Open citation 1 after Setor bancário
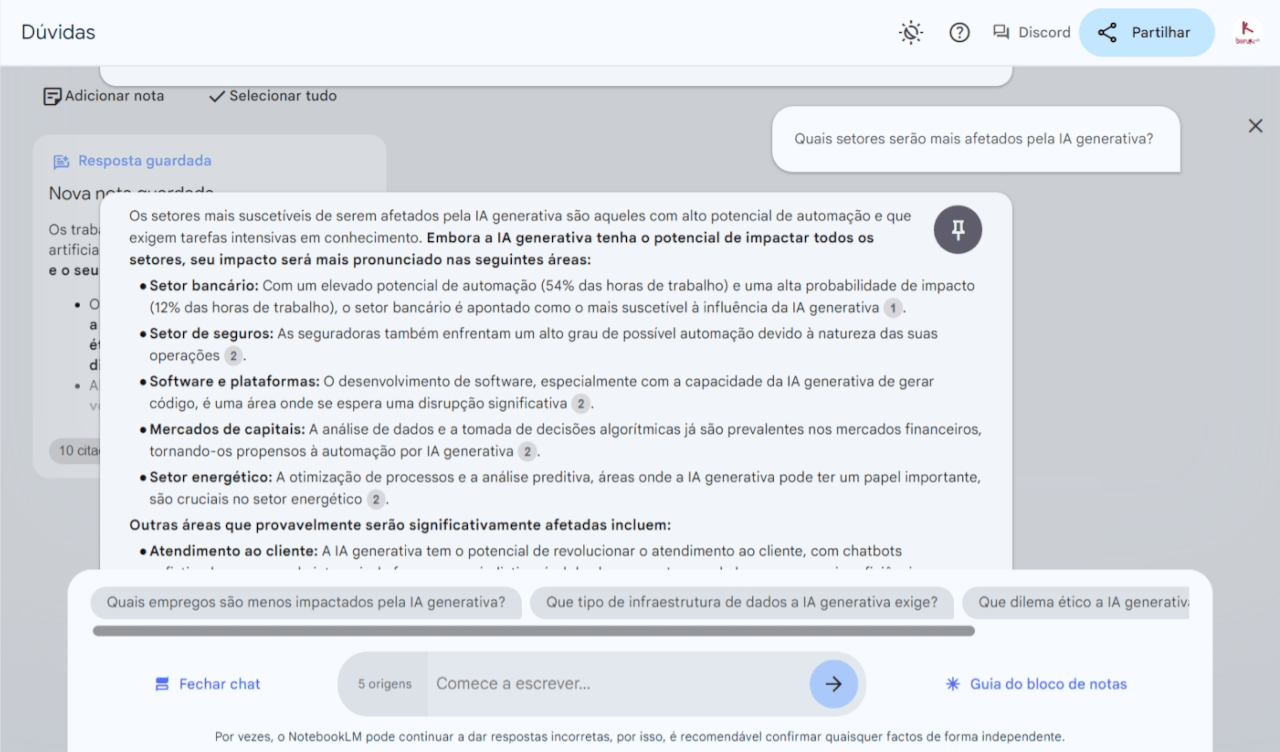1280x752 pixels. coord(893,308)
